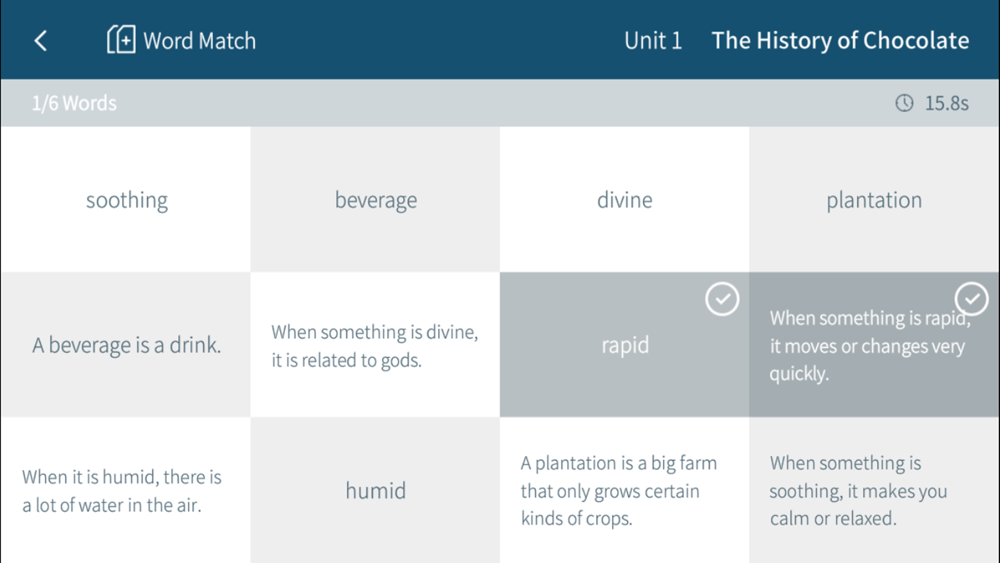Pick the 'related to gods' definition card
This screenshot has height=563, width=1000.
tap(375, 345)
